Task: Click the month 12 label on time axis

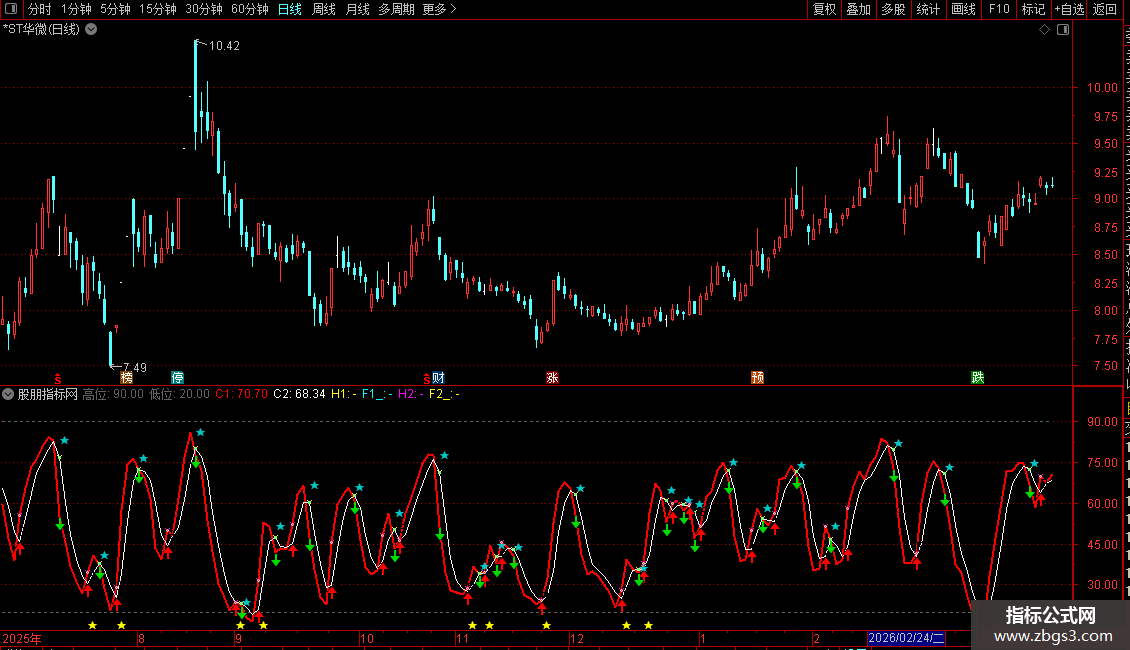Action: pyautogui.click(x=577, y=638)
